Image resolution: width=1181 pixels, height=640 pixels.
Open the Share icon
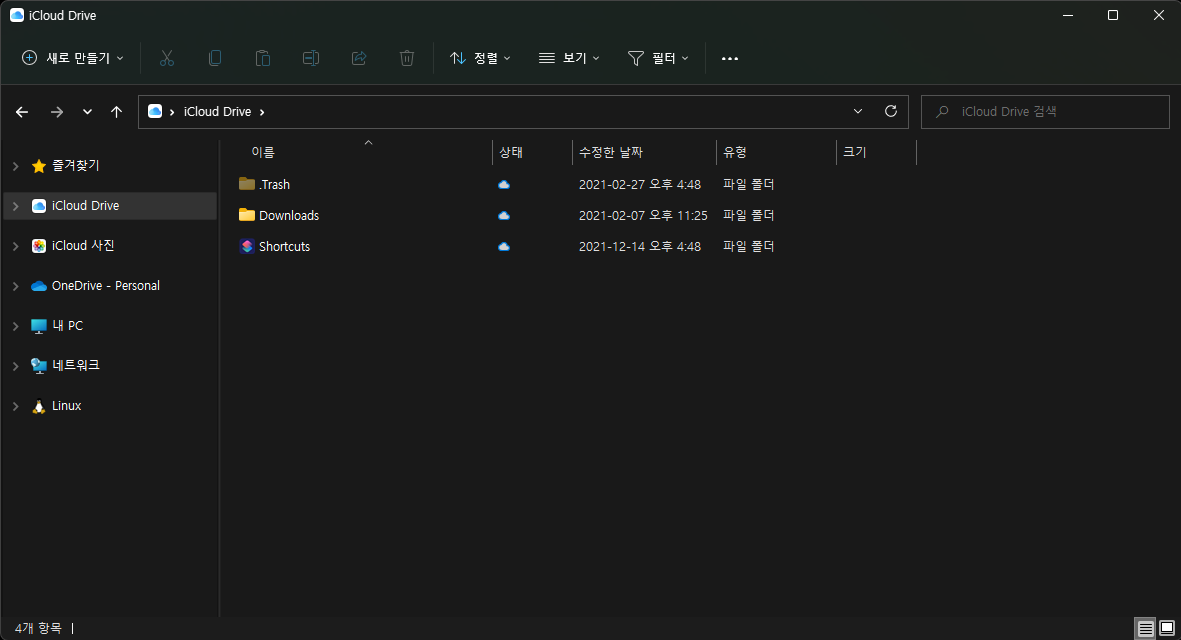[x=359, y=58]
